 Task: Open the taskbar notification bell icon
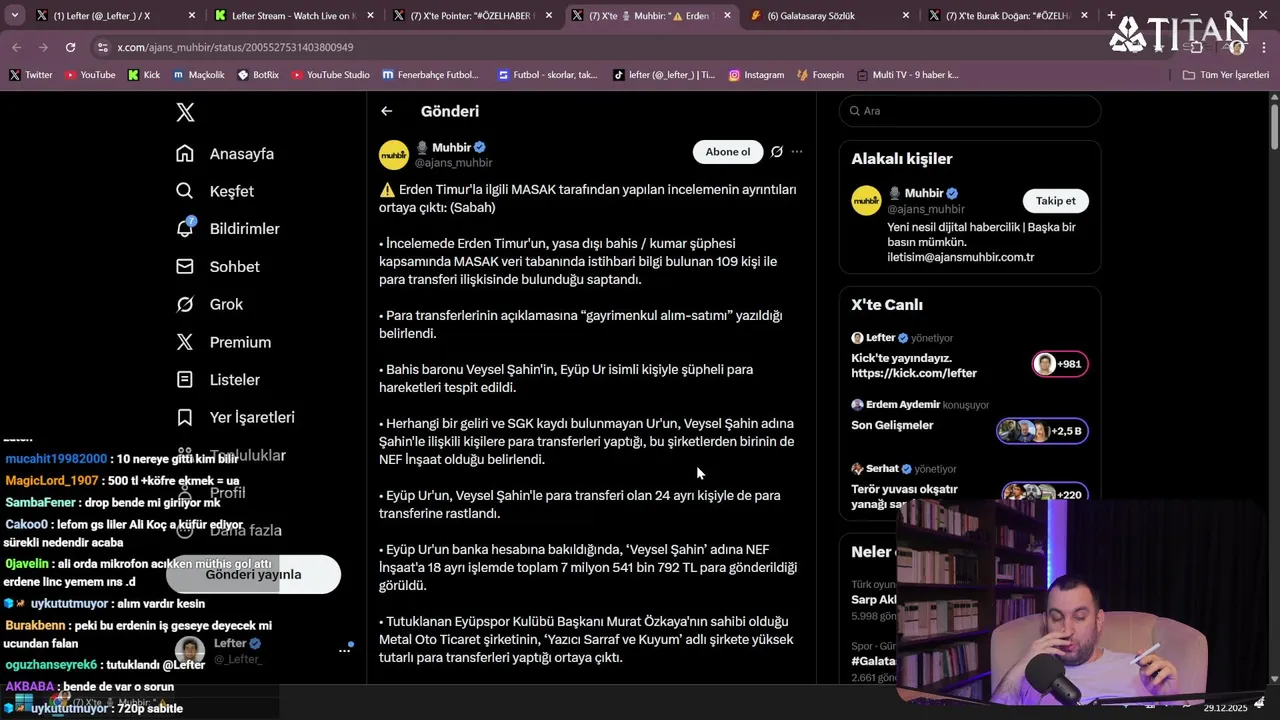pos(1259,703)
